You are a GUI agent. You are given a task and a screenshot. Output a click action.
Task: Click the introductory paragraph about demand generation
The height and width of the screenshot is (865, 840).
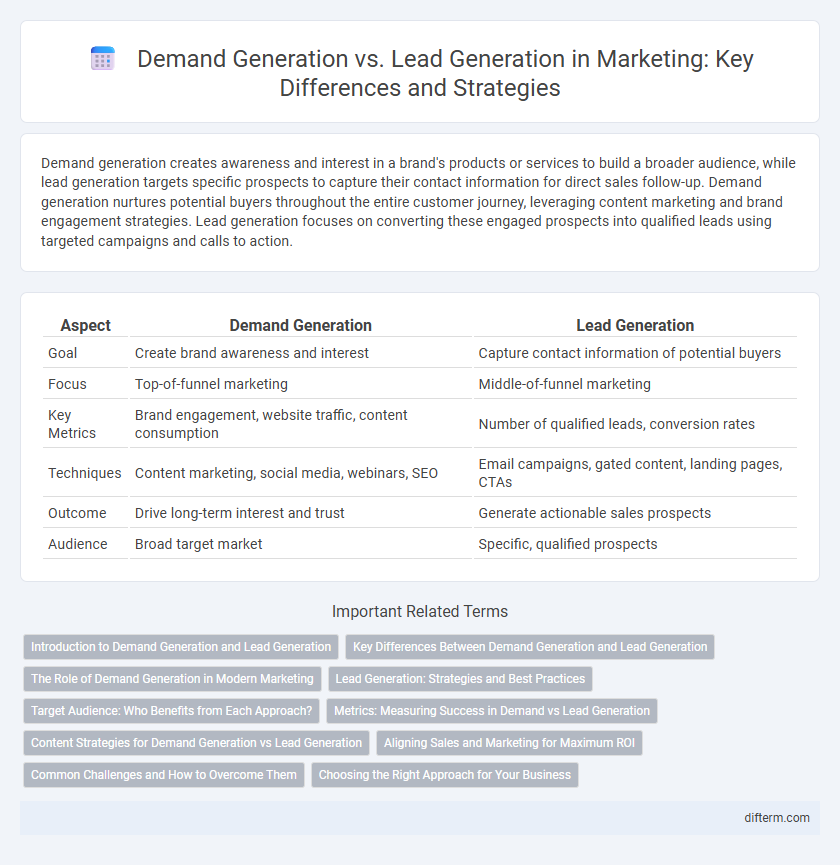click(420, 202)
